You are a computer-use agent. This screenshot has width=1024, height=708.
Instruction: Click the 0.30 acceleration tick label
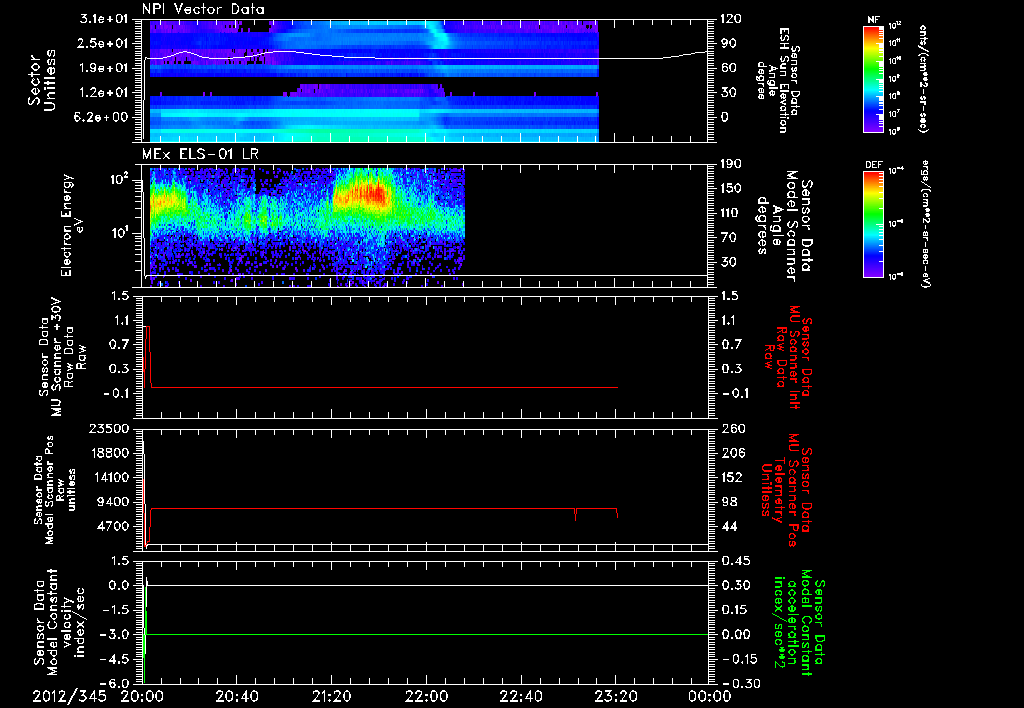tap(736, 585)
